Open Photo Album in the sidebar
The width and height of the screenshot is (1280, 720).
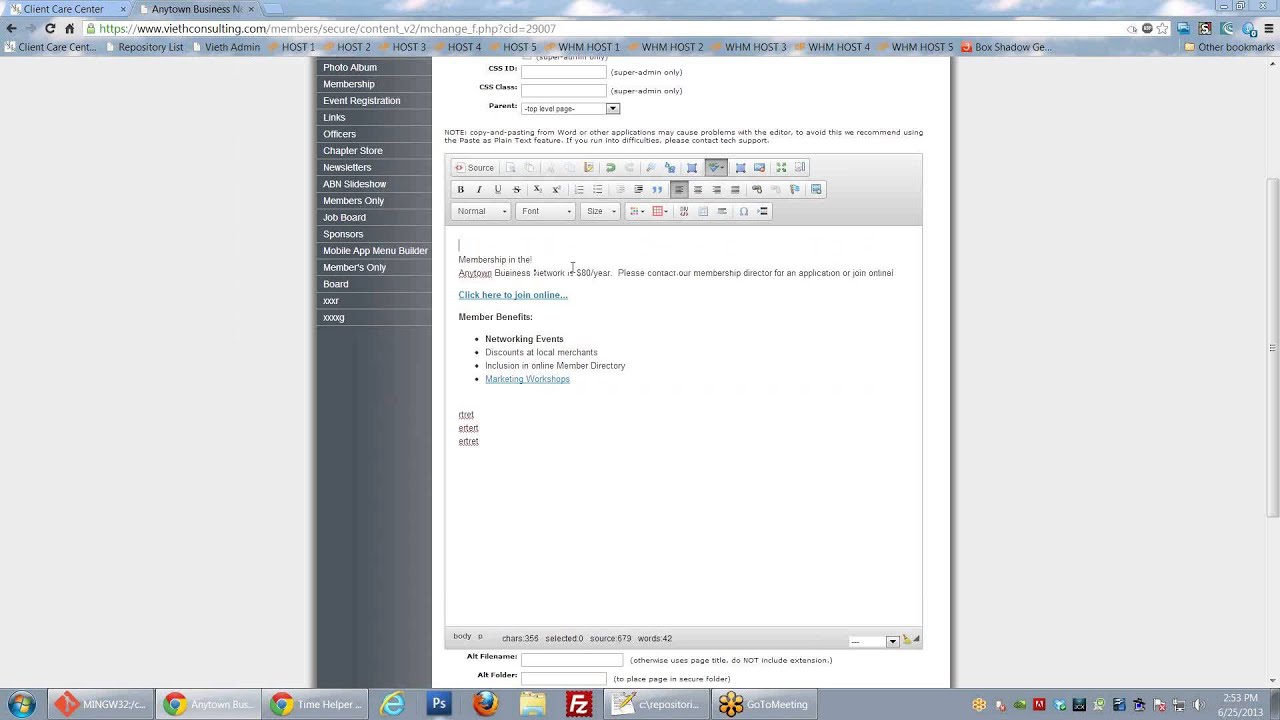click(350, 67)
